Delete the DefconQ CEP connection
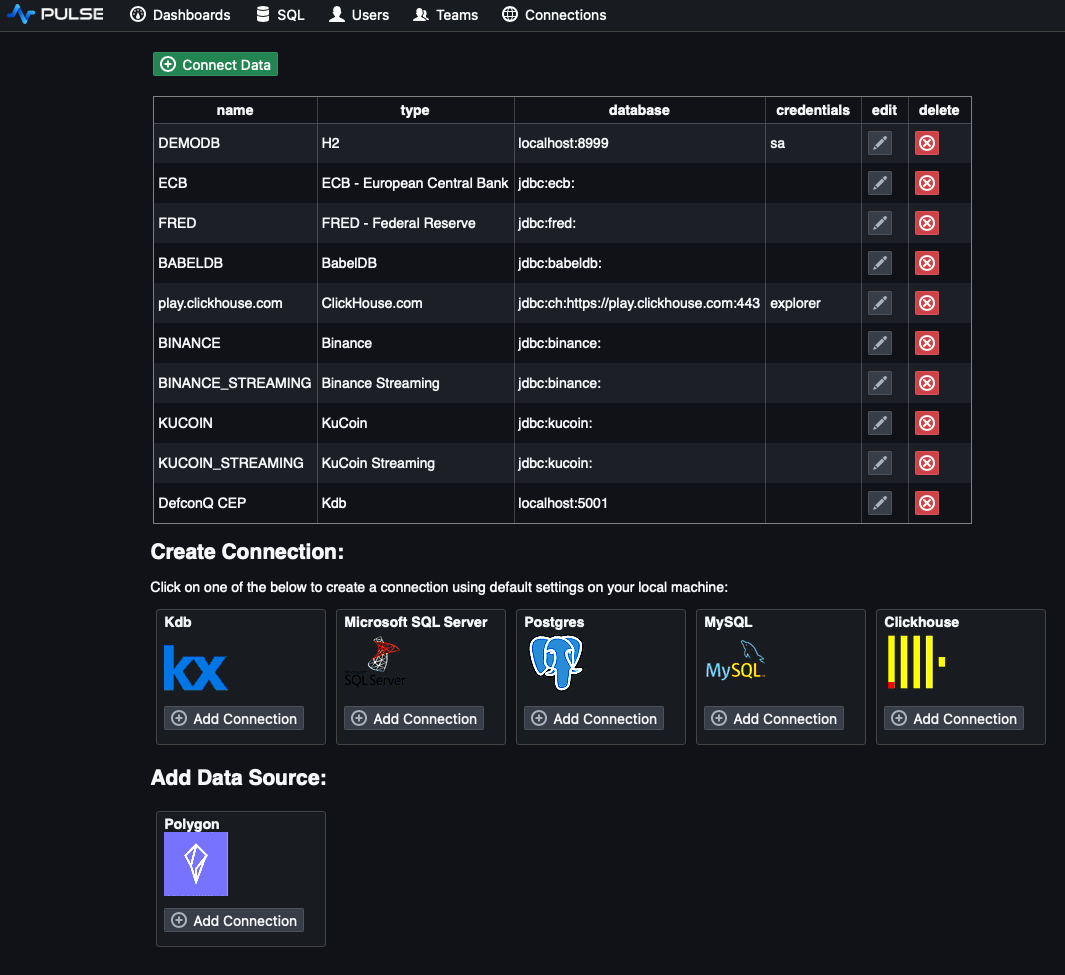 pos(926,503)
